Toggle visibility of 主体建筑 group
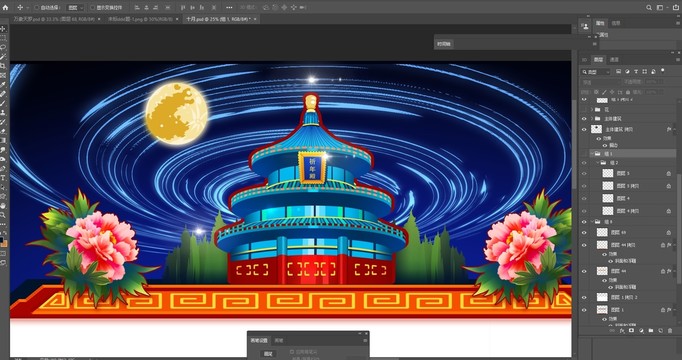 click(584, 119)
